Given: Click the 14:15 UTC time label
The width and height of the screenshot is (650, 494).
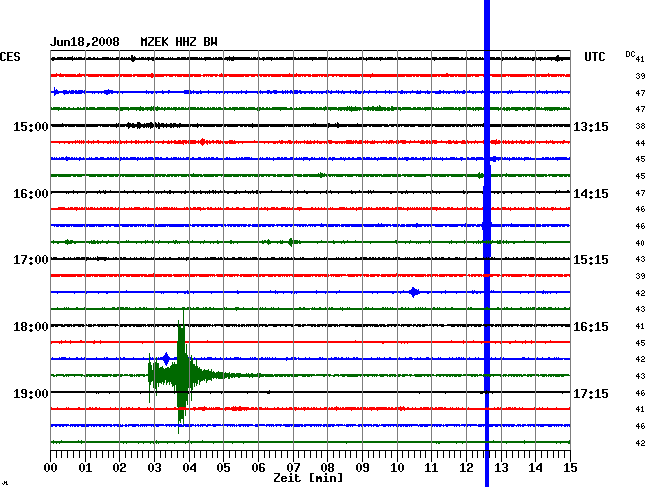Looking at the screenshot, I should (591, 193).
